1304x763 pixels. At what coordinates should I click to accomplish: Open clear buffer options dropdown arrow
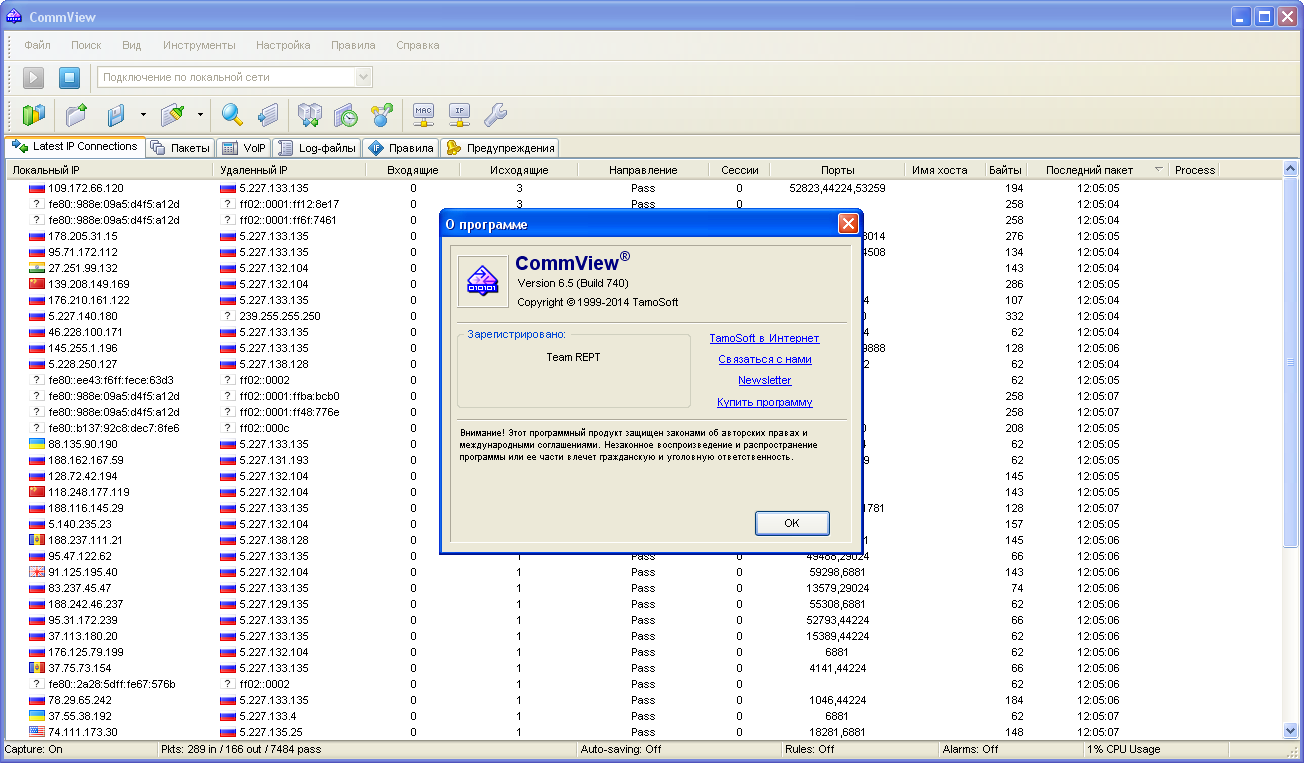[x=200, y=115]
